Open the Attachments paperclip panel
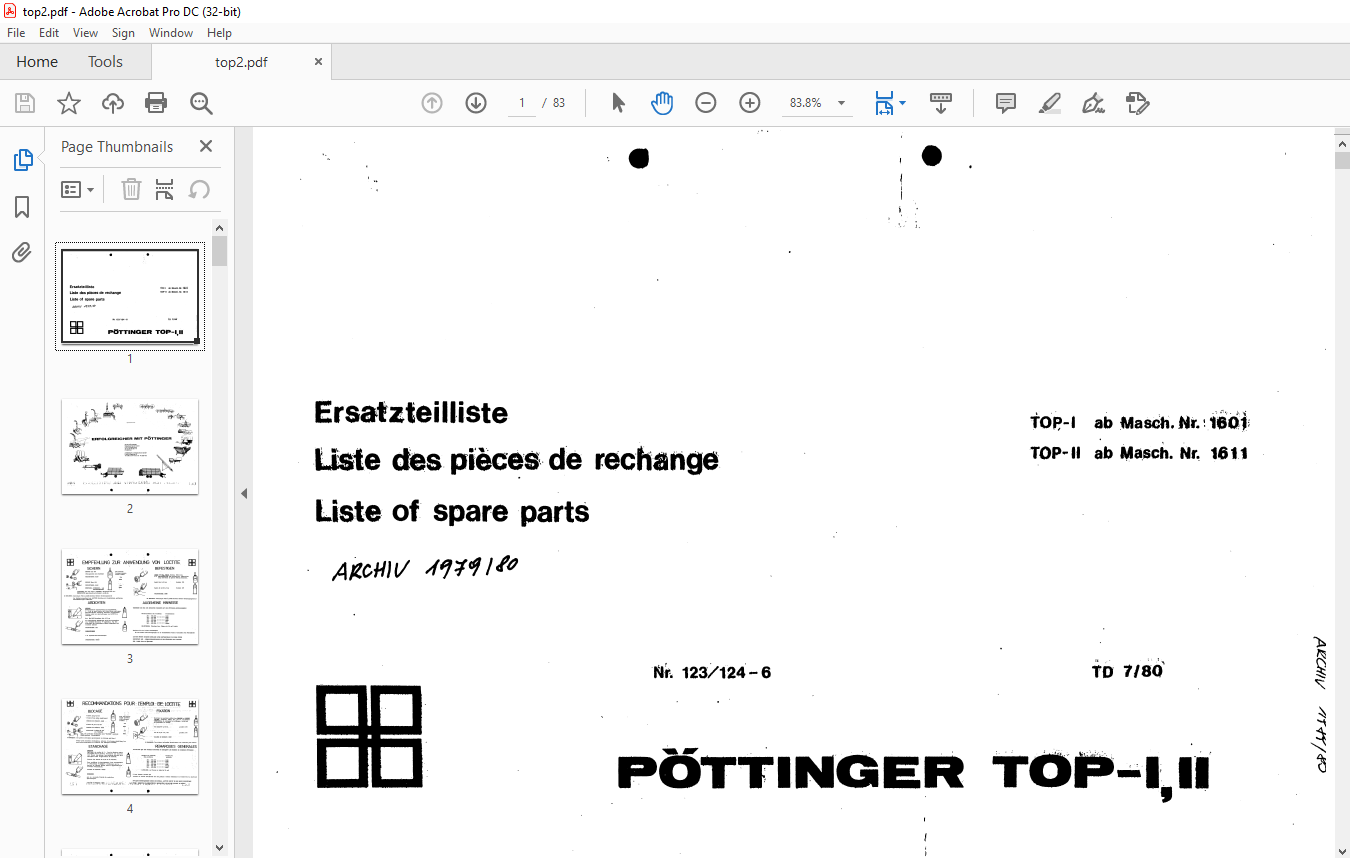The image size is (1350, 858). (x=22, y=253)
